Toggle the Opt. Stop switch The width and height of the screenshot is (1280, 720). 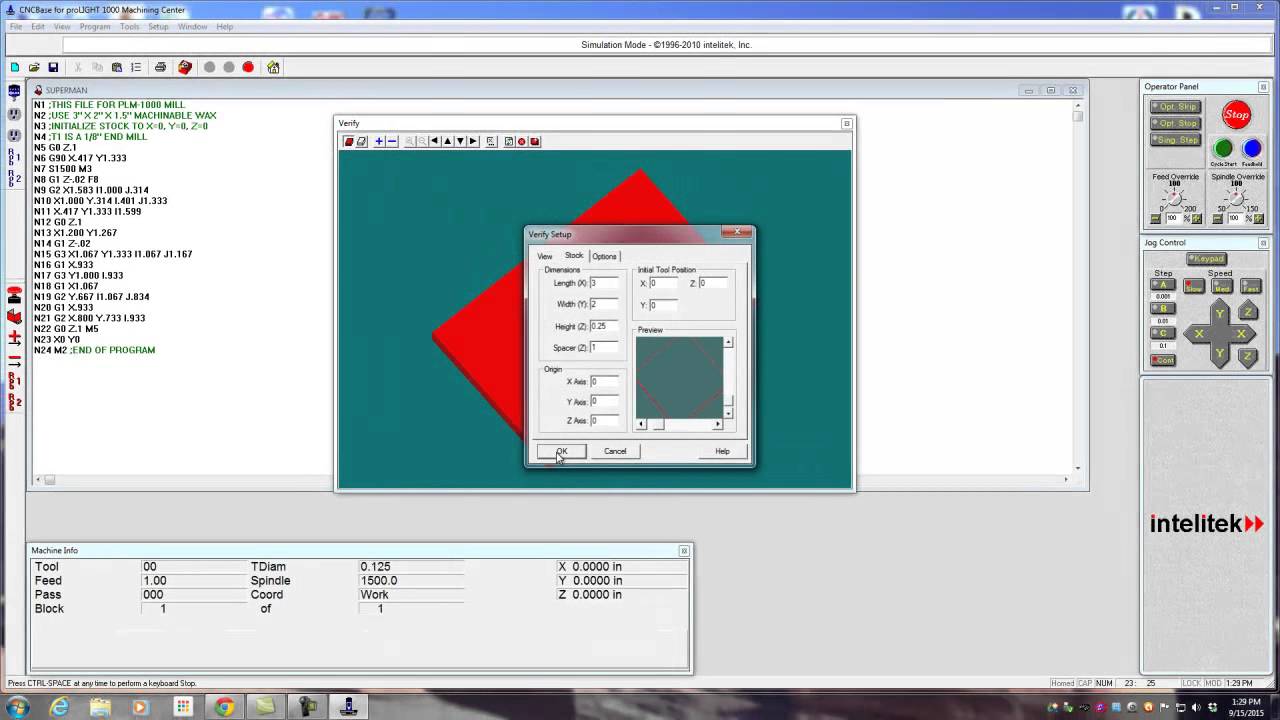[1175, 123]
